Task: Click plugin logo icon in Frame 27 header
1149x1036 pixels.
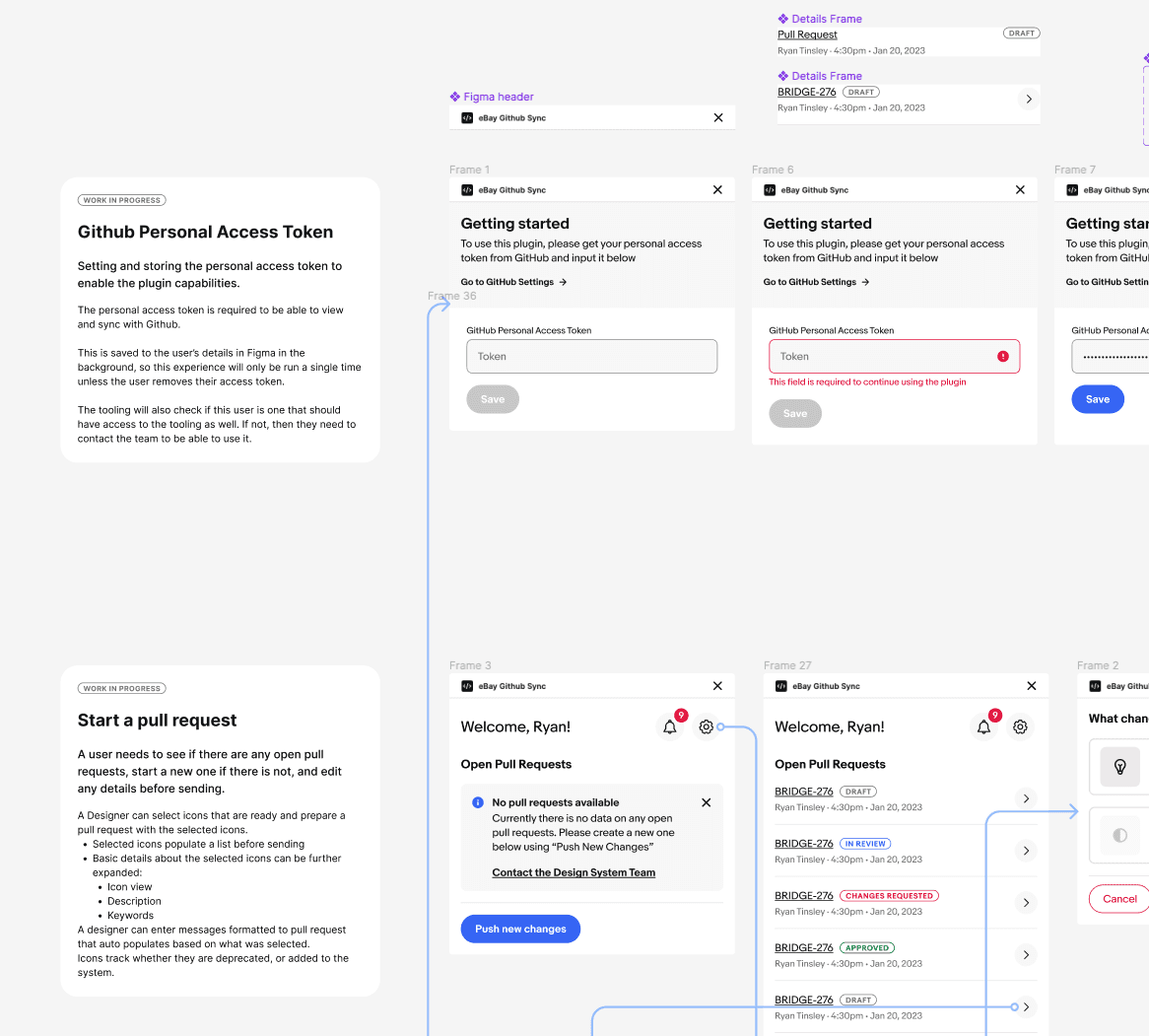Action: pyautogui.click(x=781, y=686)
